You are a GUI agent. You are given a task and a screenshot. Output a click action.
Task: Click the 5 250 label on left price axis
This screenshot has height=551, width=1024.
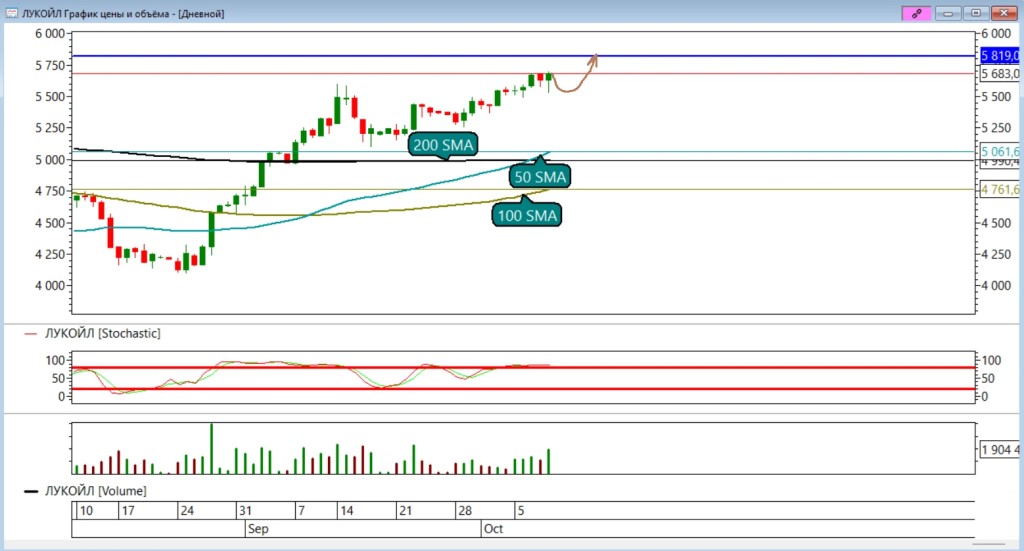[50, 128]
